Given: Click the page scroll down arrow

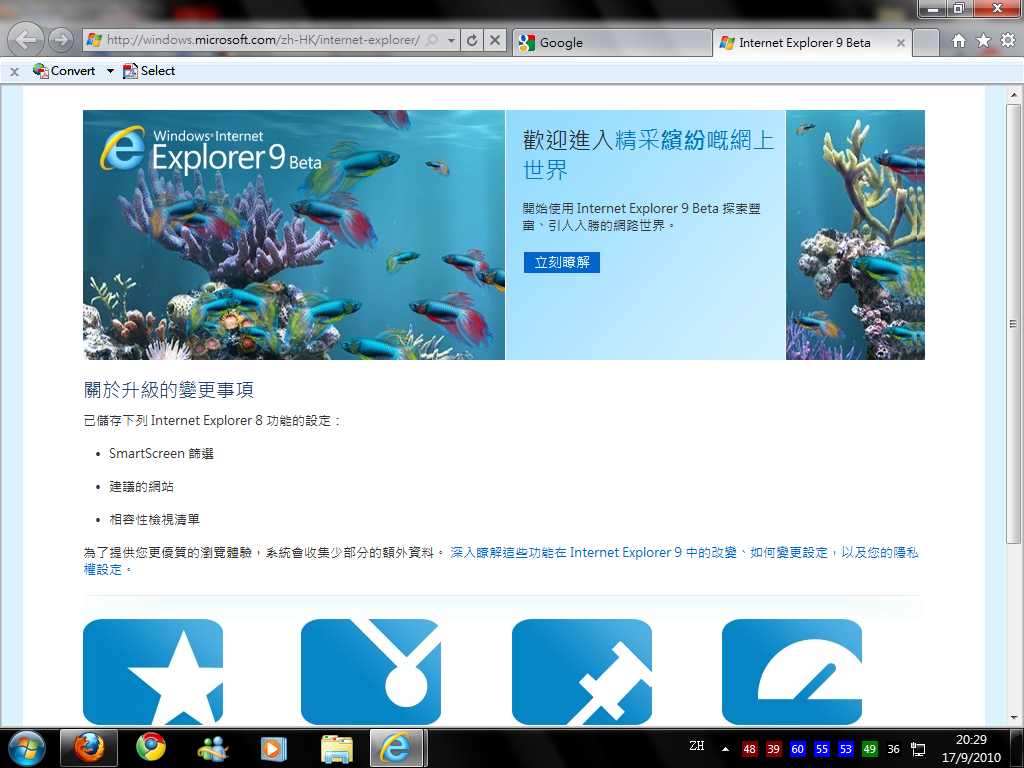Looking at the screenshot, I should pos(1014,718).
